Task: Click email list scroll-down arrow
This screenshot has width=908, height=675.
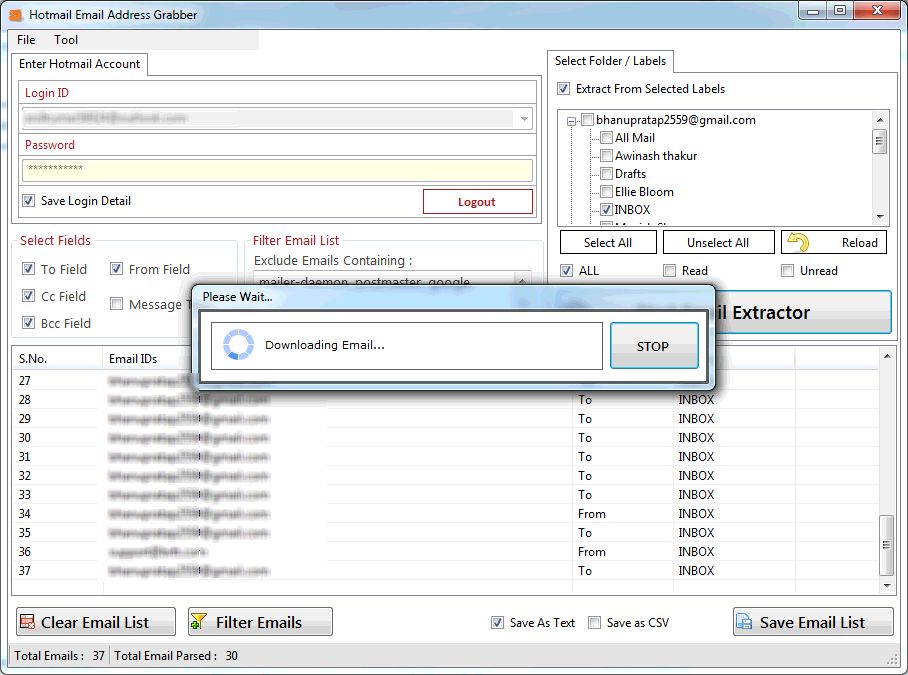Action: pyautogui.click(x=887, y=586)
